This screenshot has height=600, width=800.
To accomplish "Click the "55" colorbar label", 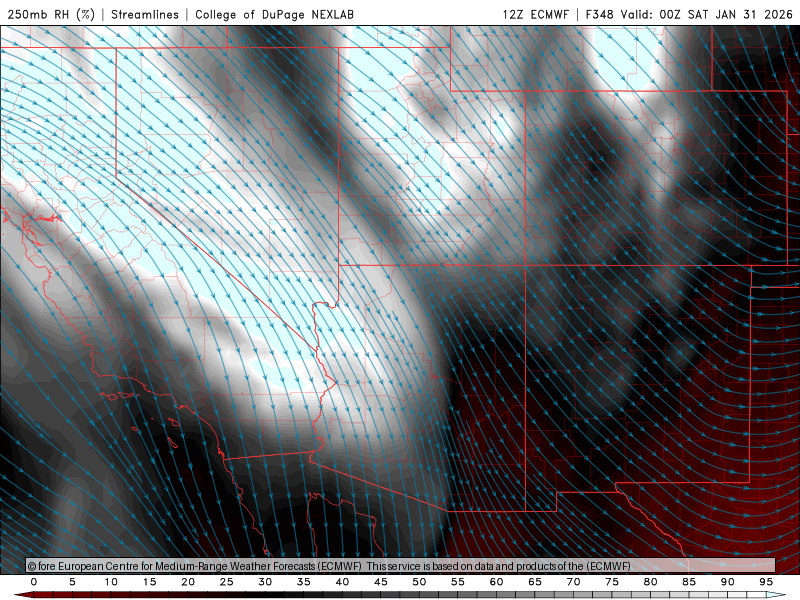I will [458, 582].
